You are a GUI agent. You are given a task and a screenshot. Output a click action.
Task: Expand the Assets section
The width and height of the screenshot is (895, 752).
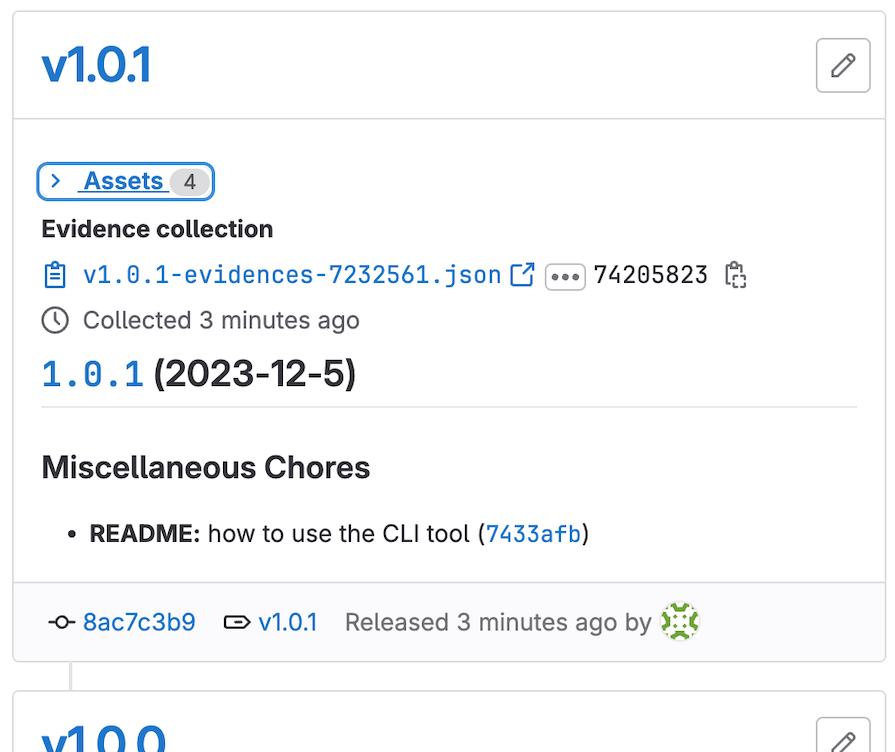(x=125, y=181)
